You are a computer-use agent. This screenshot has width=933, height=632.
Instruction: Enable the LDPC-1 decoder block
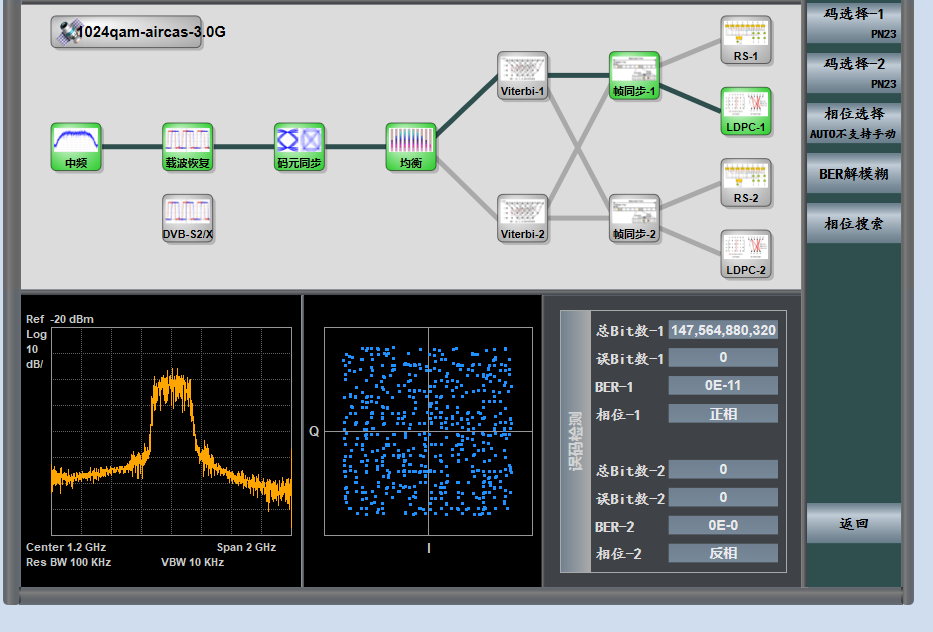[x=746, y=110]
